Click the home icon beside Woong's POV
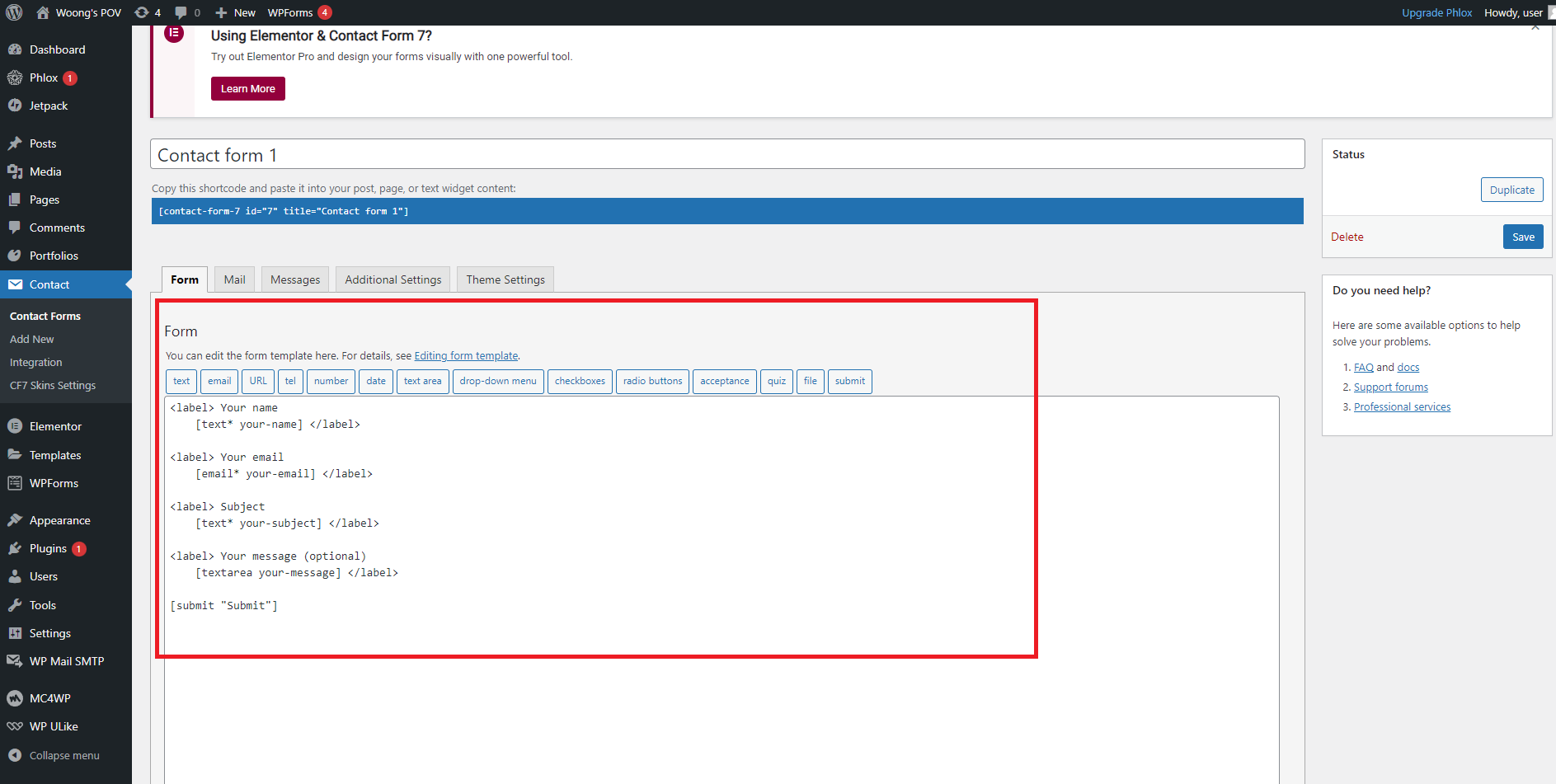Screen dimensions: 1556x784 coord(43,12)
